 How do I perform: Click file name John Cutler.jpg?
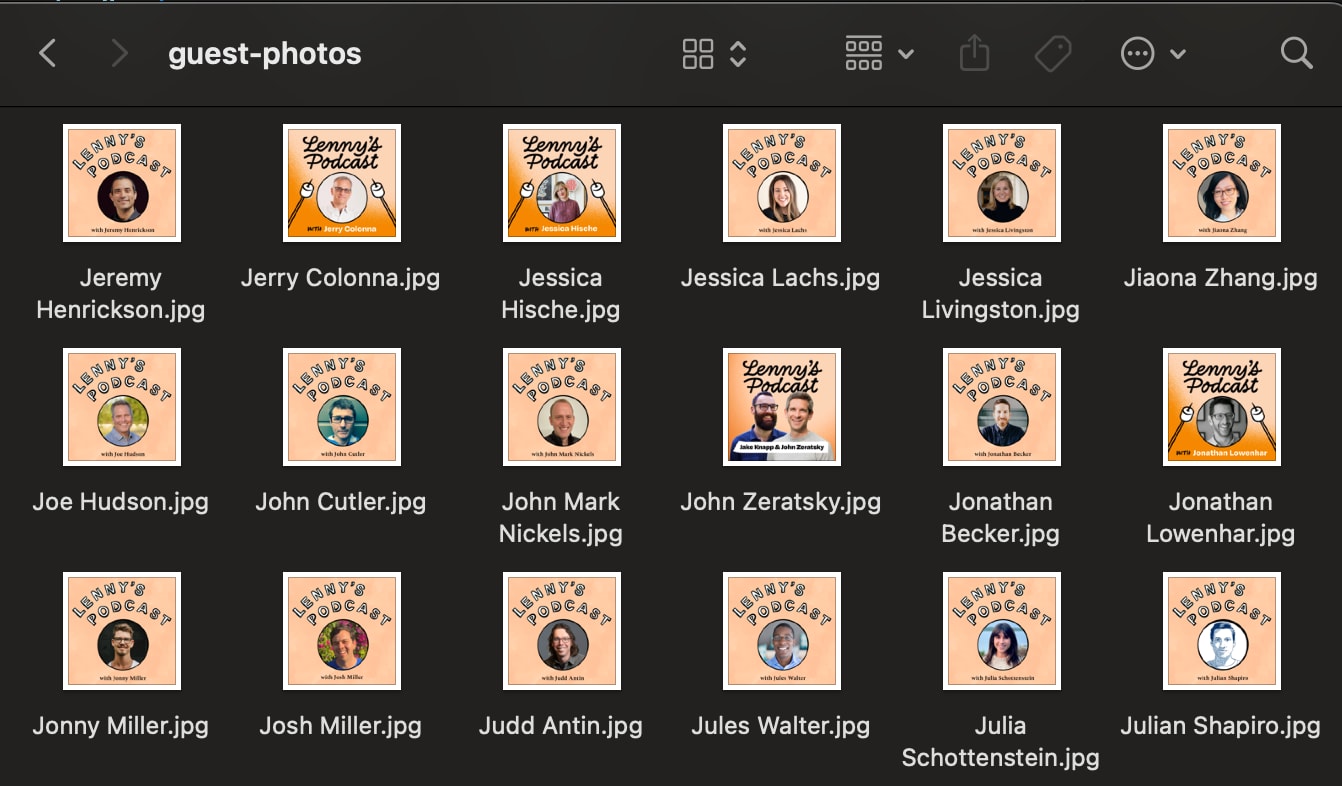click(x=341, y=502)
